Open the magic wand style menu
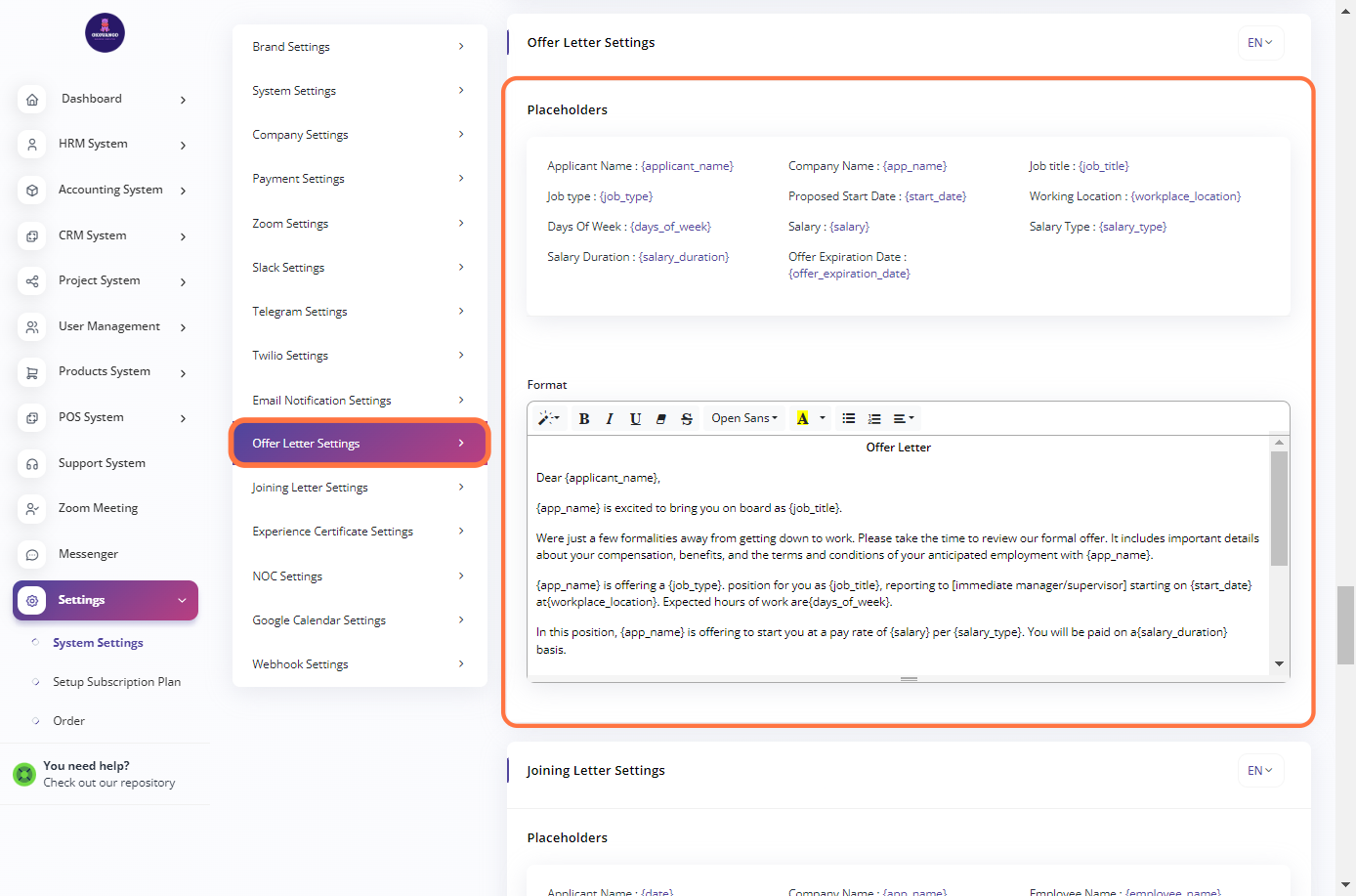Viewport: 1356px width, 896px height. tap(548, 418)
